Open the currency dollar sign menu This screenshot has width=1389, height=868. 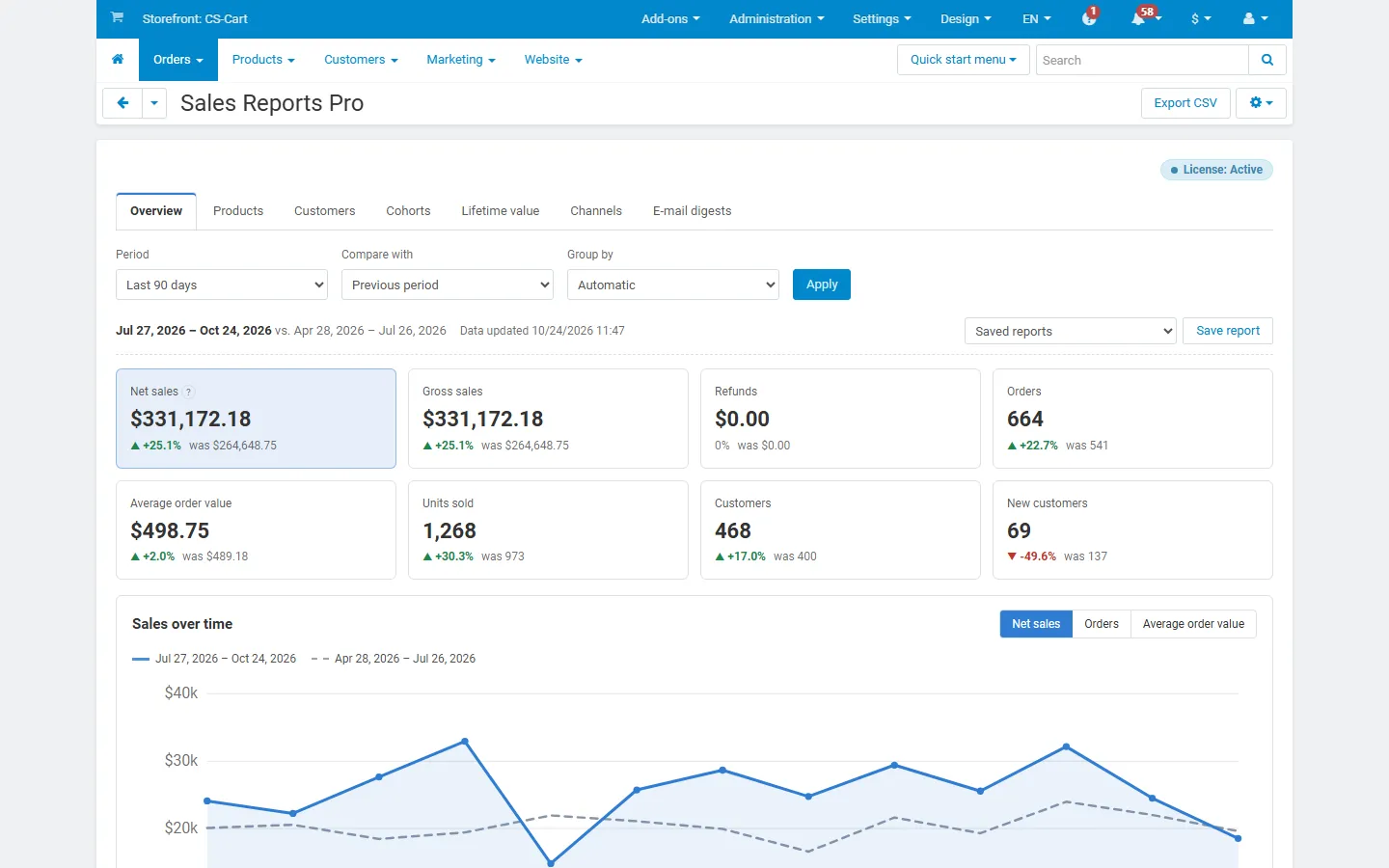point(1201,18)
